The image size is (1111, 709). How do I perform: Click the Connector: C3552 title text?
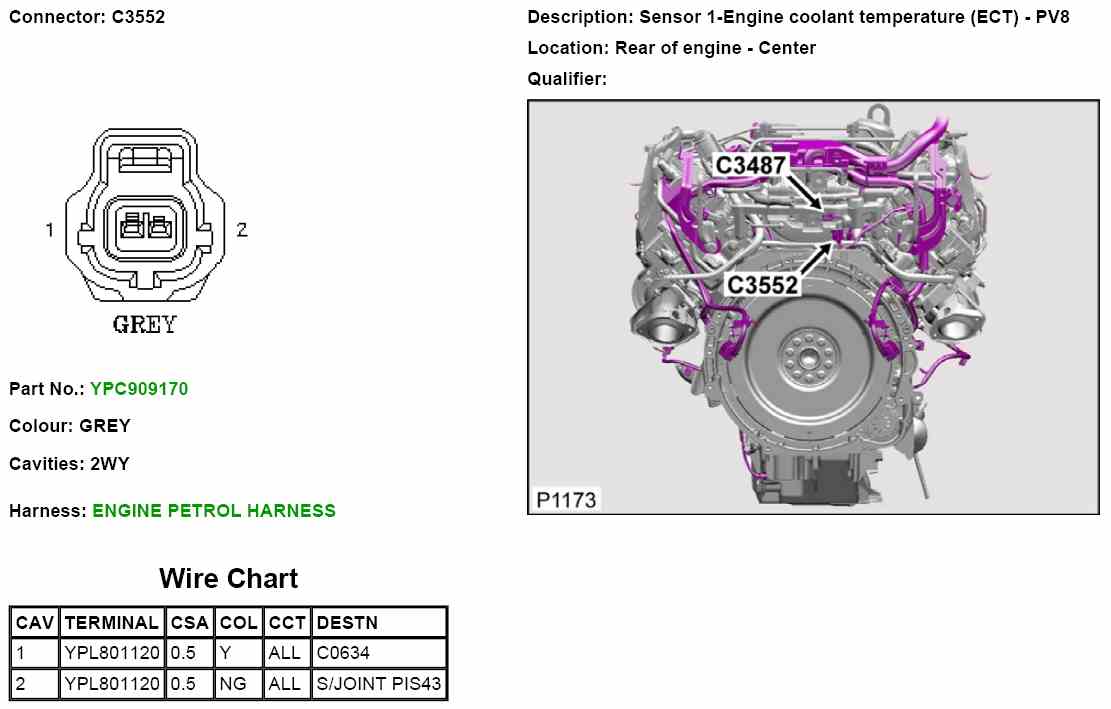tap(88, 17)
